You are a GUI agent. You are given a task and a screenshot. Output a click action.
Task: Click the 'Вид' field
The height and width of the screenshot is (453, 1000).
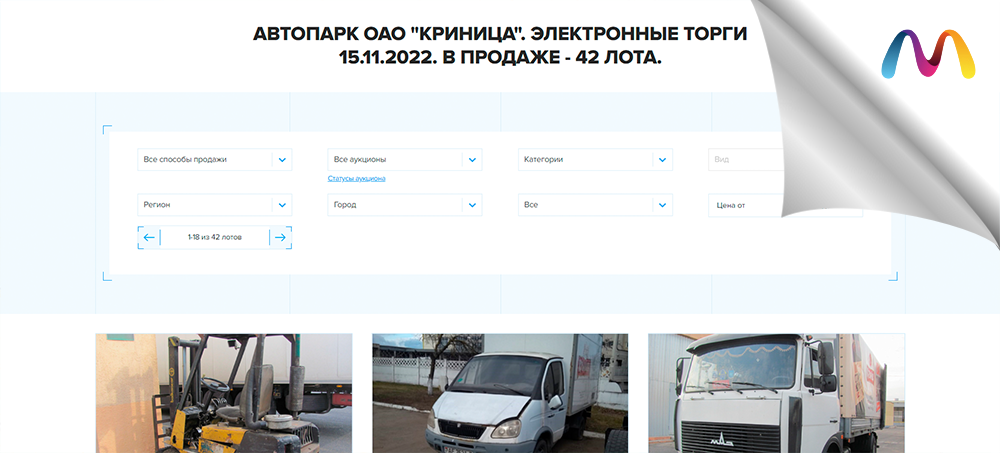(745, 160)
